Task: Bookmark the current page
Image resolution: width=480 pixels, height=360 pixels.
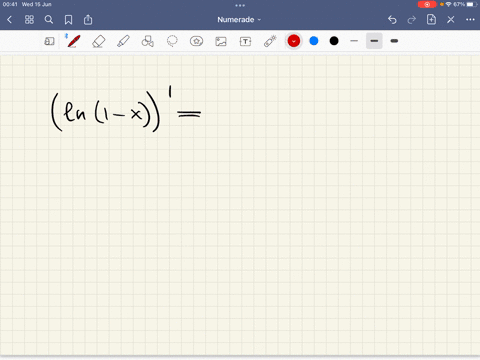Action: (x=68, y=20)
